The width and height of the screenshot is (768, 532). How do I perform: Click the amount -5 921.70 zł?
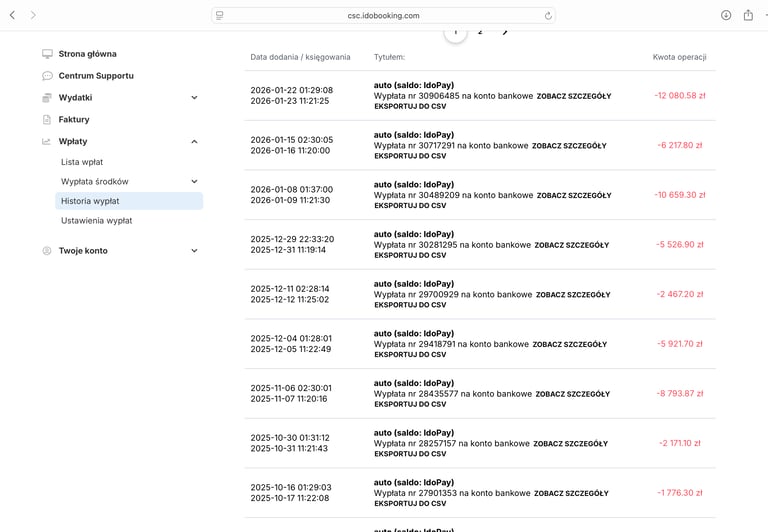point(680,344)
